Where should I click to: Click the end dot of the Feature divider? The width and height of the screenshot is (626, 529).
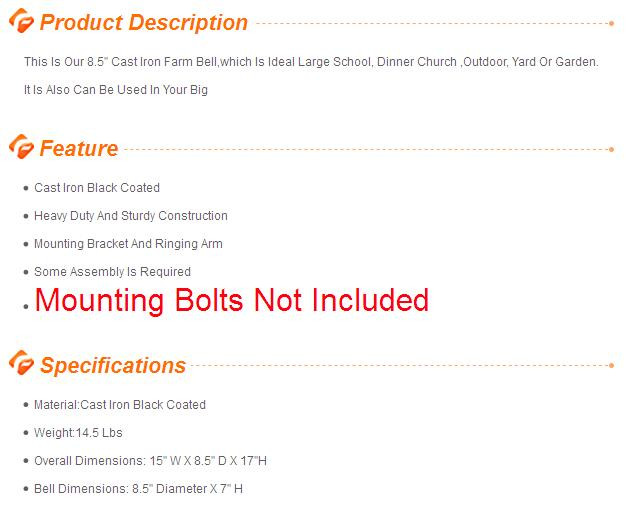click(x=611, y=149)
